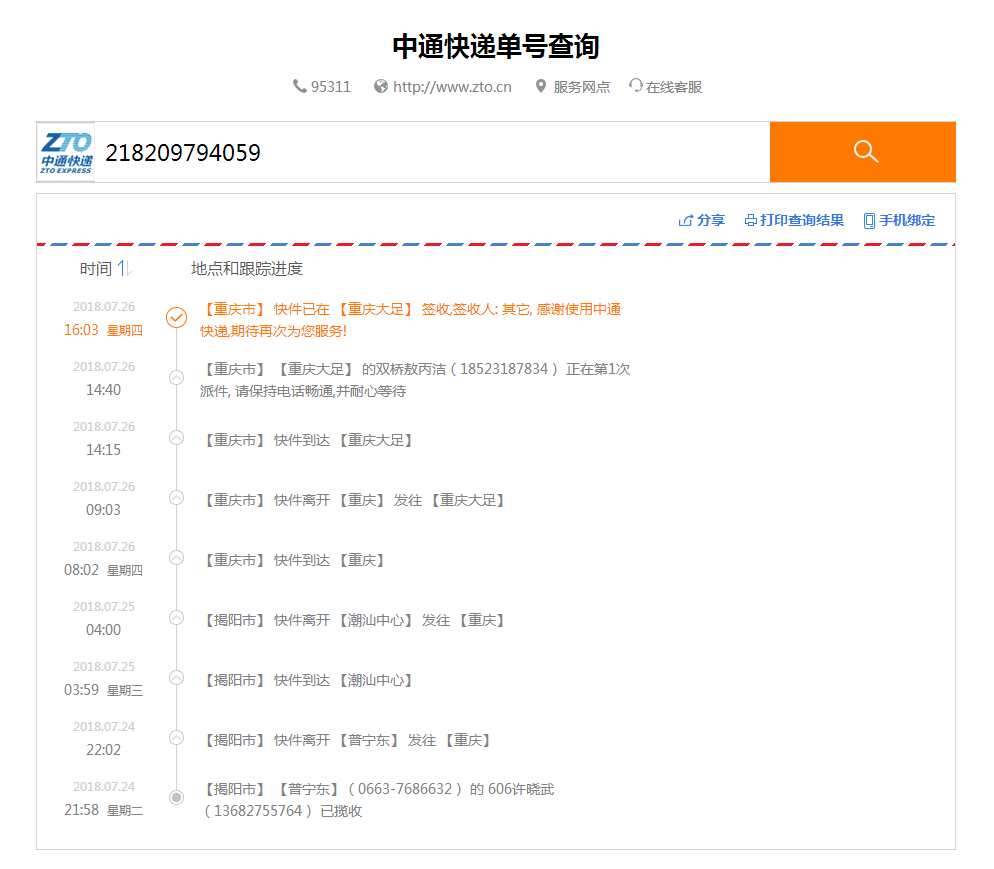Click the tracking number input field

point(432,152)
